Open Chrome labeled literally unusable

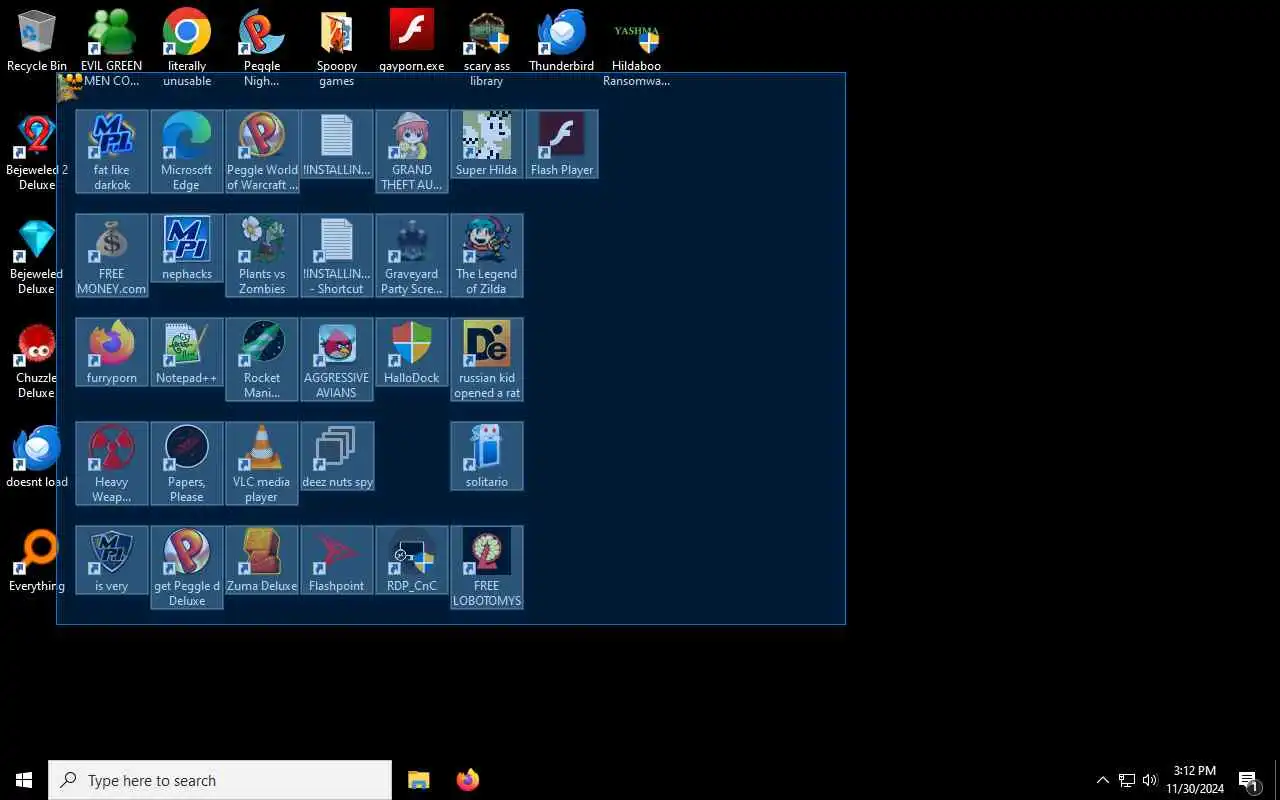tap(187, 48)
